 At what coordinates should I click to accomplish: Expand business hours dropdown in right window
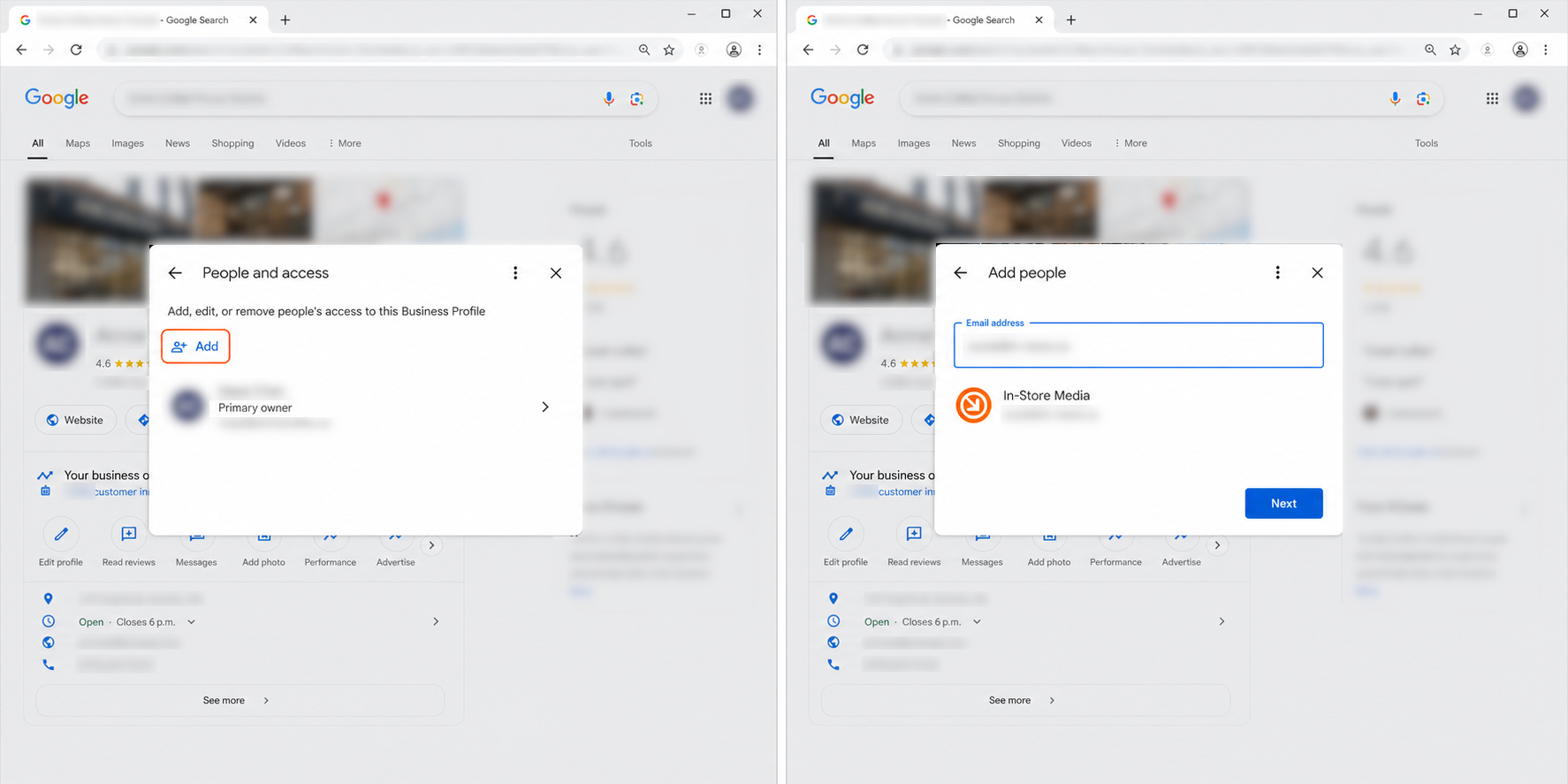977,622
